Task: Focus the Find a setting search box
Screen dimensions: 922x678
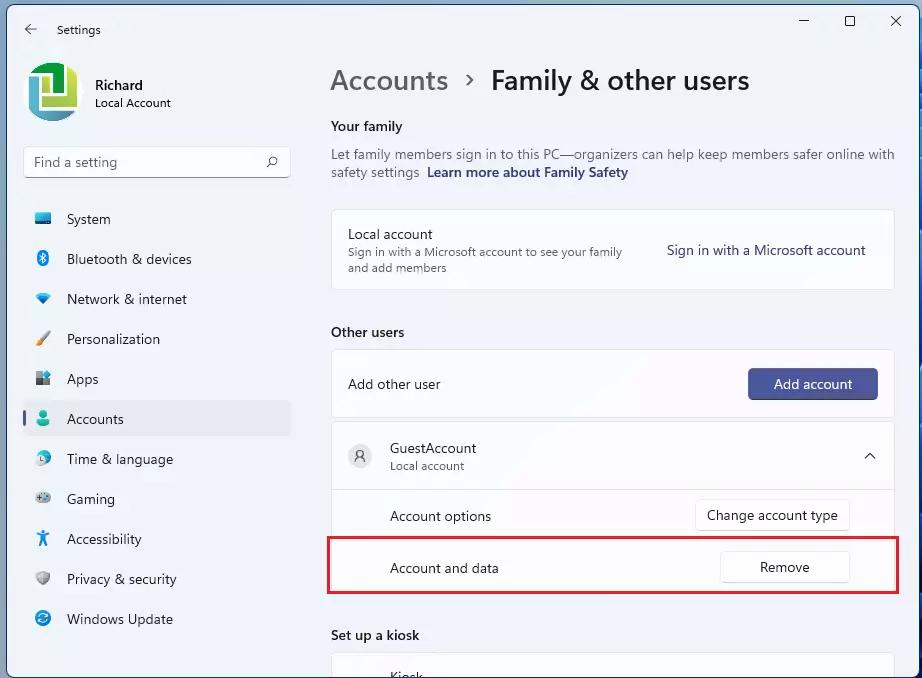Action: pos(145,162)
